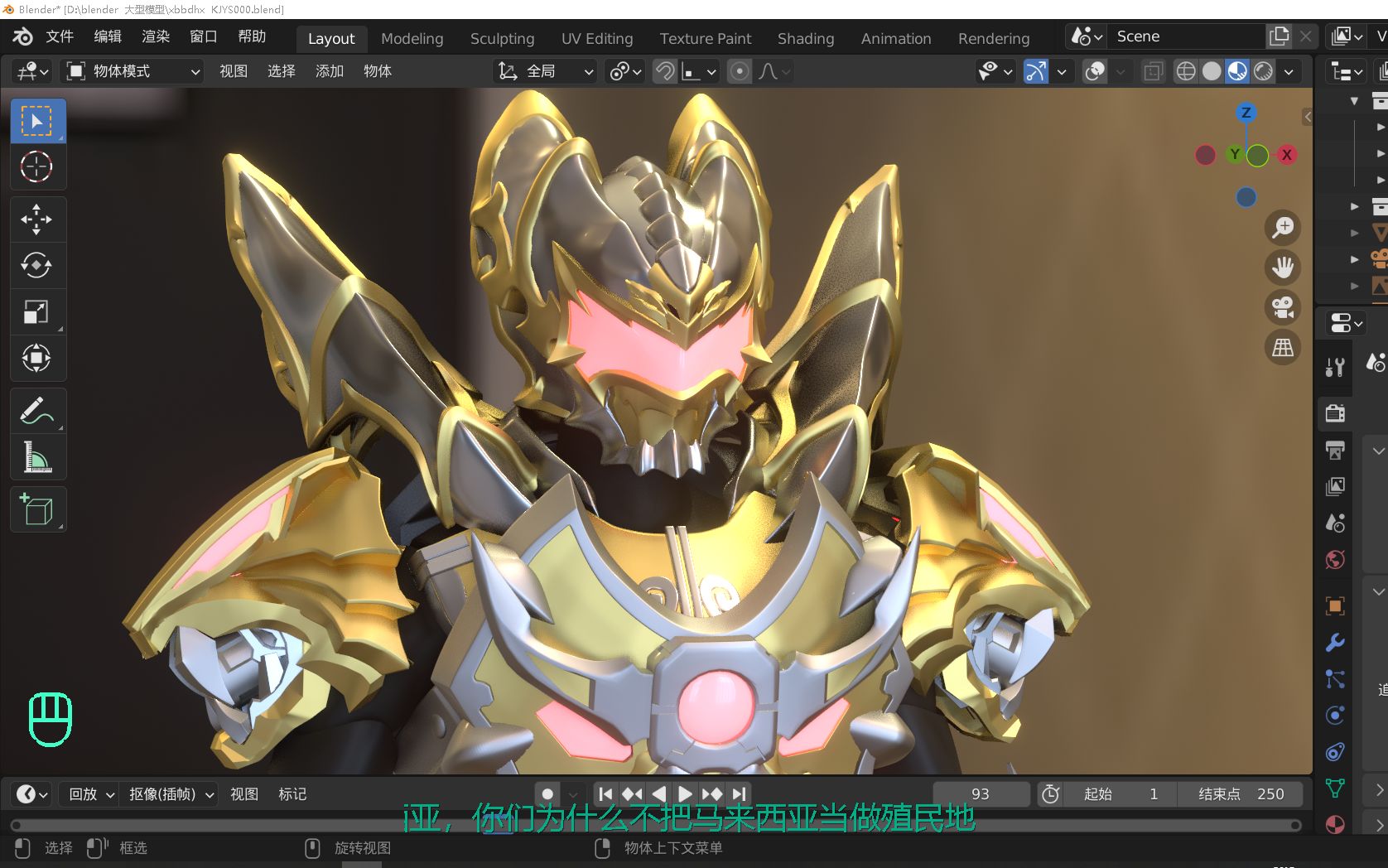Viewport: 1388px width, 868px height.
Task: Open the 添加 menu in viewport header
Action: (330, 71)
